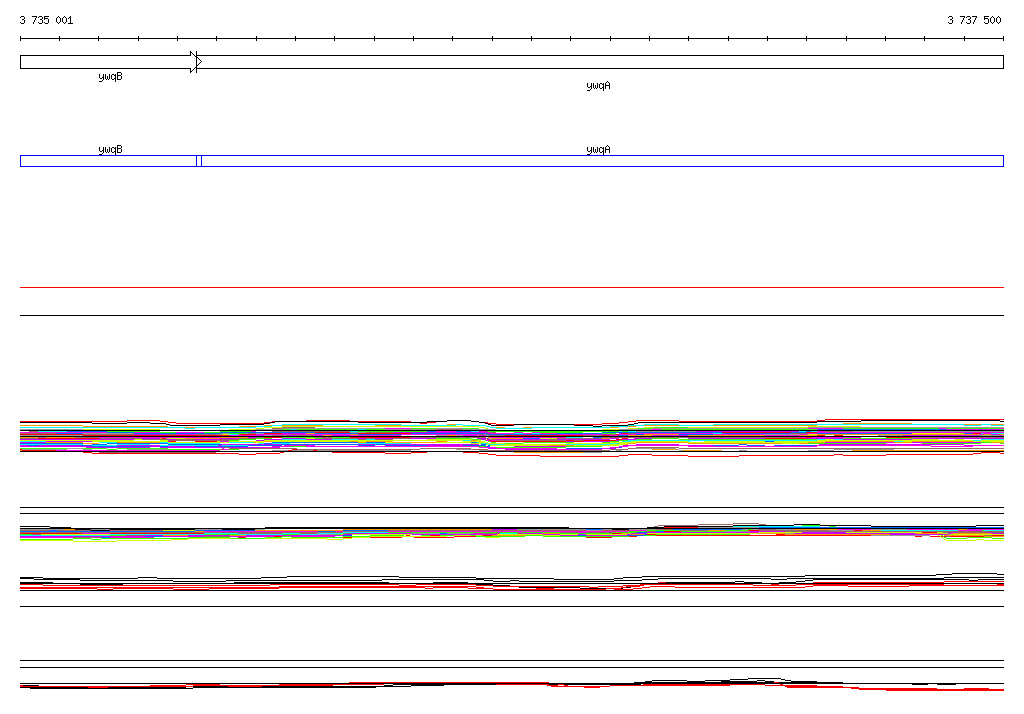
Task: Select the thin red horizontal threshold line
Action: point(512,287)
